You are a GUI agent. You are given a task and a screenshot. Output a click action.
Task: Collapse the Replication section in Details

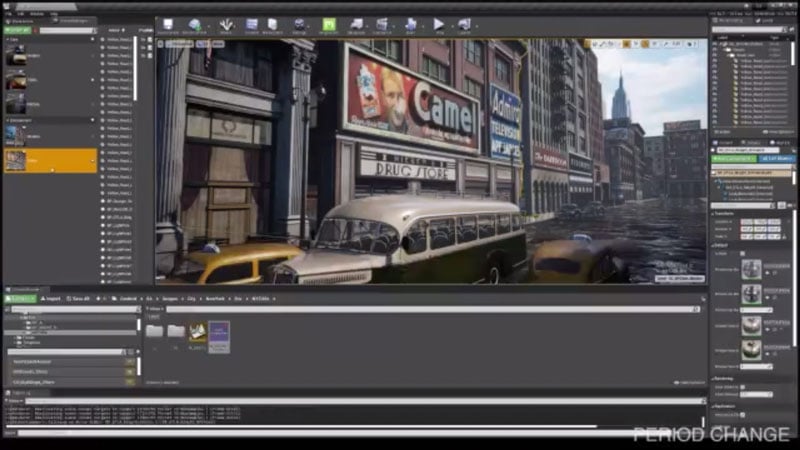[713, 407]
